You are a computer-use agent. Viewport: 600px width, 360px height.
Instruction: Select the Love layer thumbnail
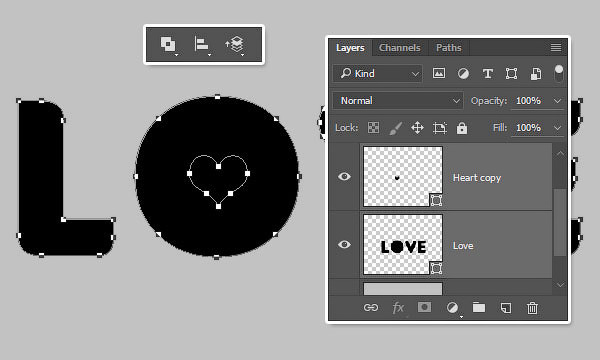403,244
